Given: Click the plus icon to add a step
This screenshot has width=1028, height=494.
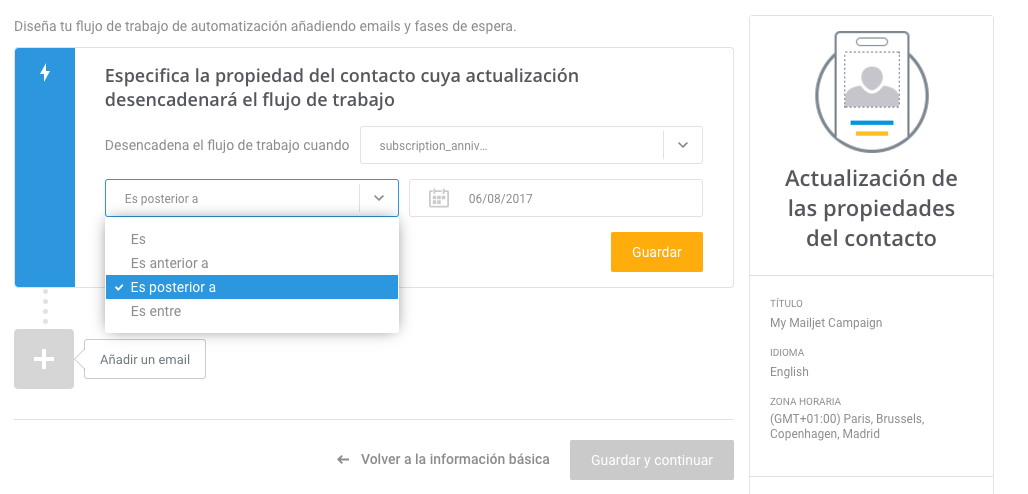Looking at the screenshot, I should point(44,359).
